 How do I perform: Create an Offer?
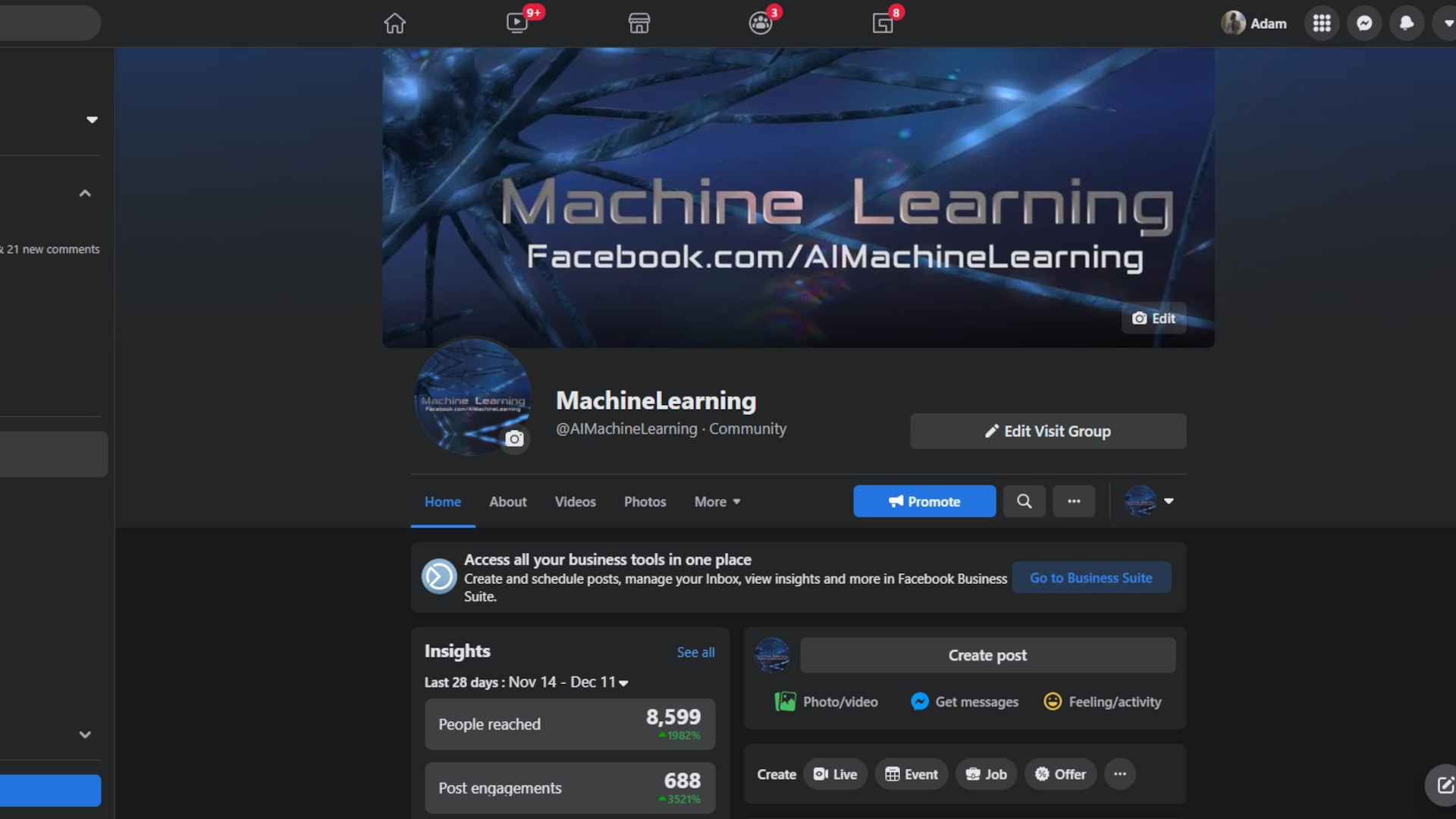tap(1060, 774)
